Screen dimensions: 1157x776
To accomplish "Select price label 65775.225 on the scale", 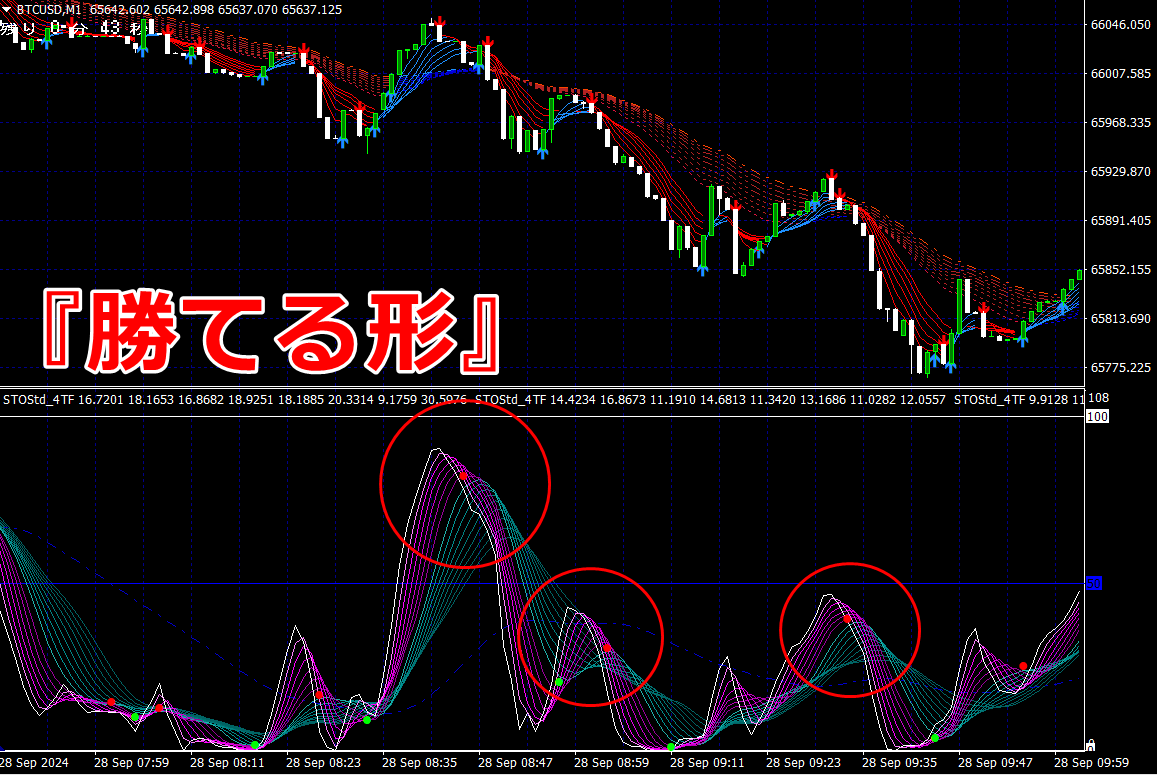I will click(1120, 367).
